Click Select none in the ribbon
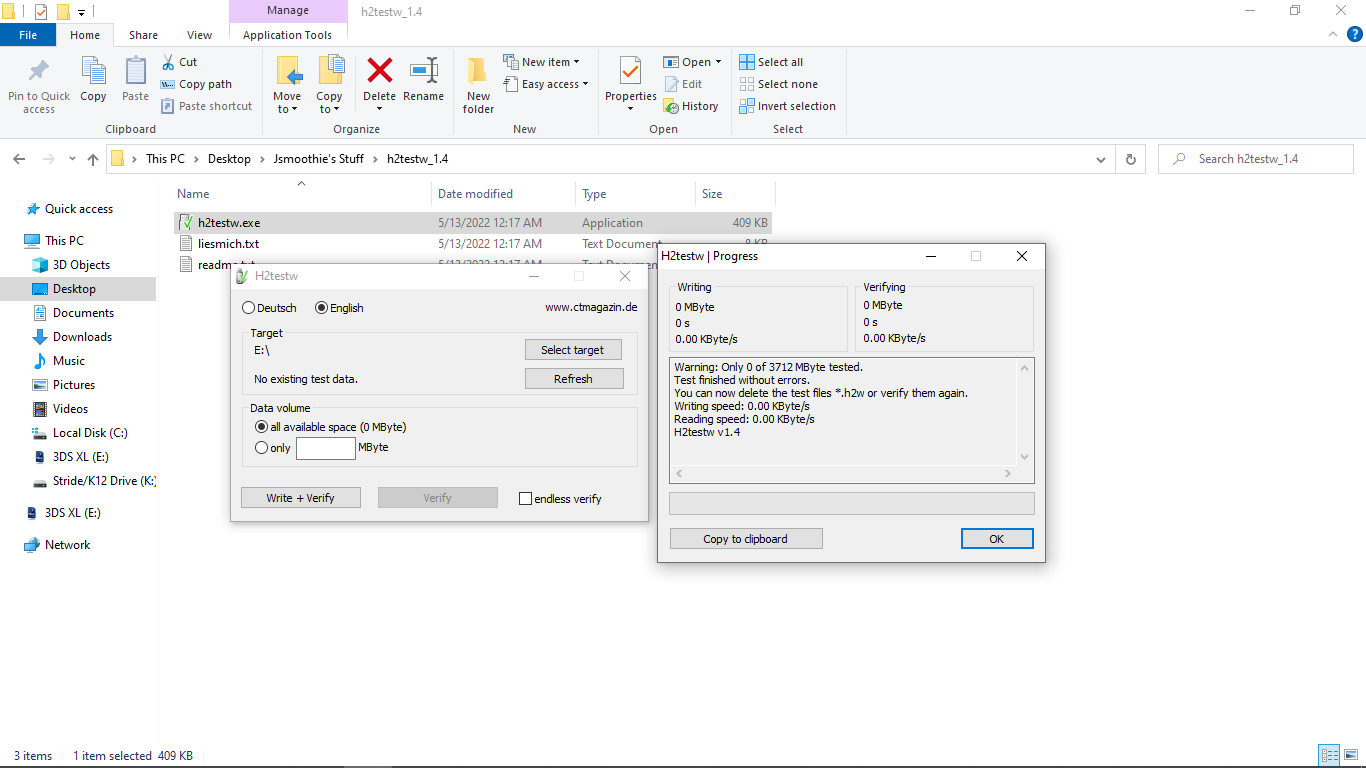The width and height of the screenshot is (1366, 768). point(778,84)
